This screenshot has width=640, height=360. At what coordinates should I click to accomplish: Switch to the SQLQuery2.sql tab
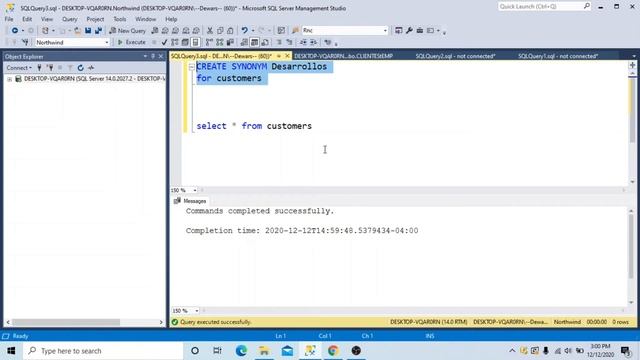456,56
